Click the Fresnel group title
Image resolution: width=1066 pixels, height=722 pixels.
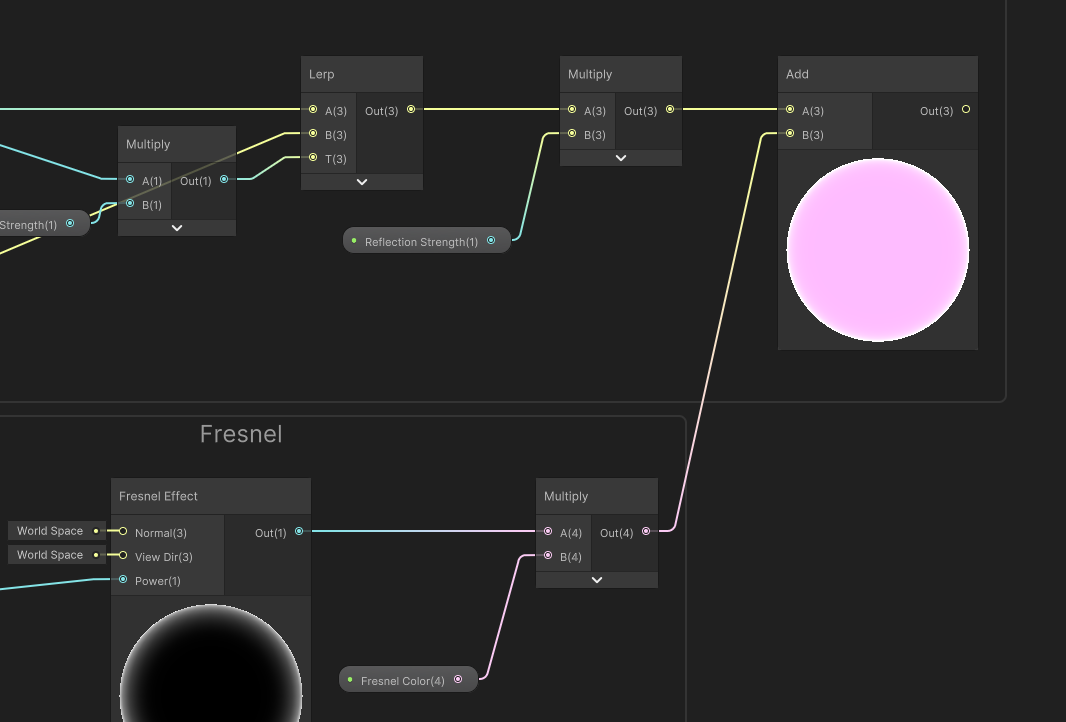click(241, 434)
